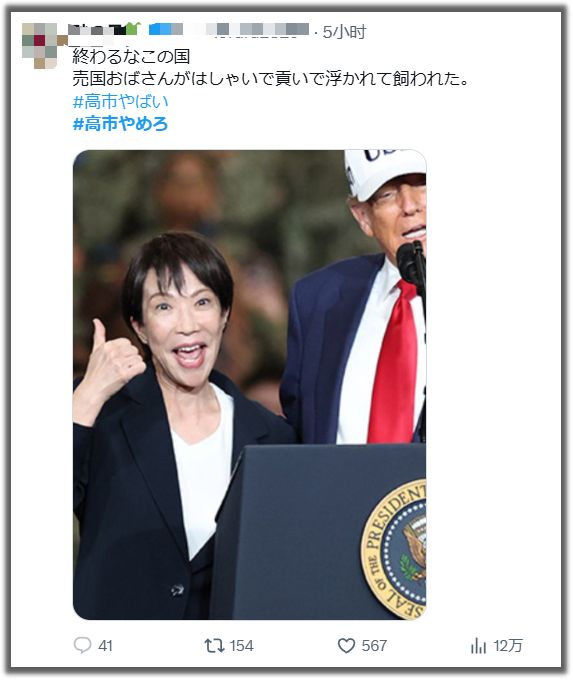Open the #高市やばい hashtag
The width and height of the screenshot is (573, 680).
[x=121, y=102]
